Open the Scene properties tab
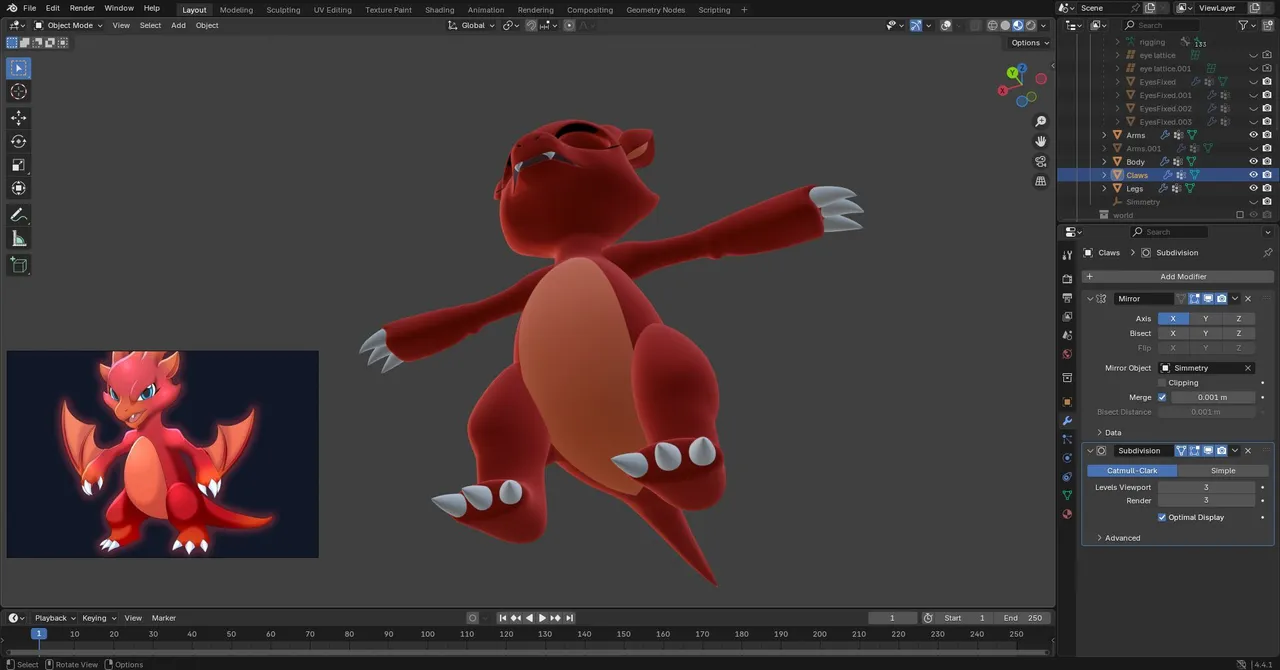This screenshot has width=1280, height=670. pyautogui.click(x=1067, y=335)
